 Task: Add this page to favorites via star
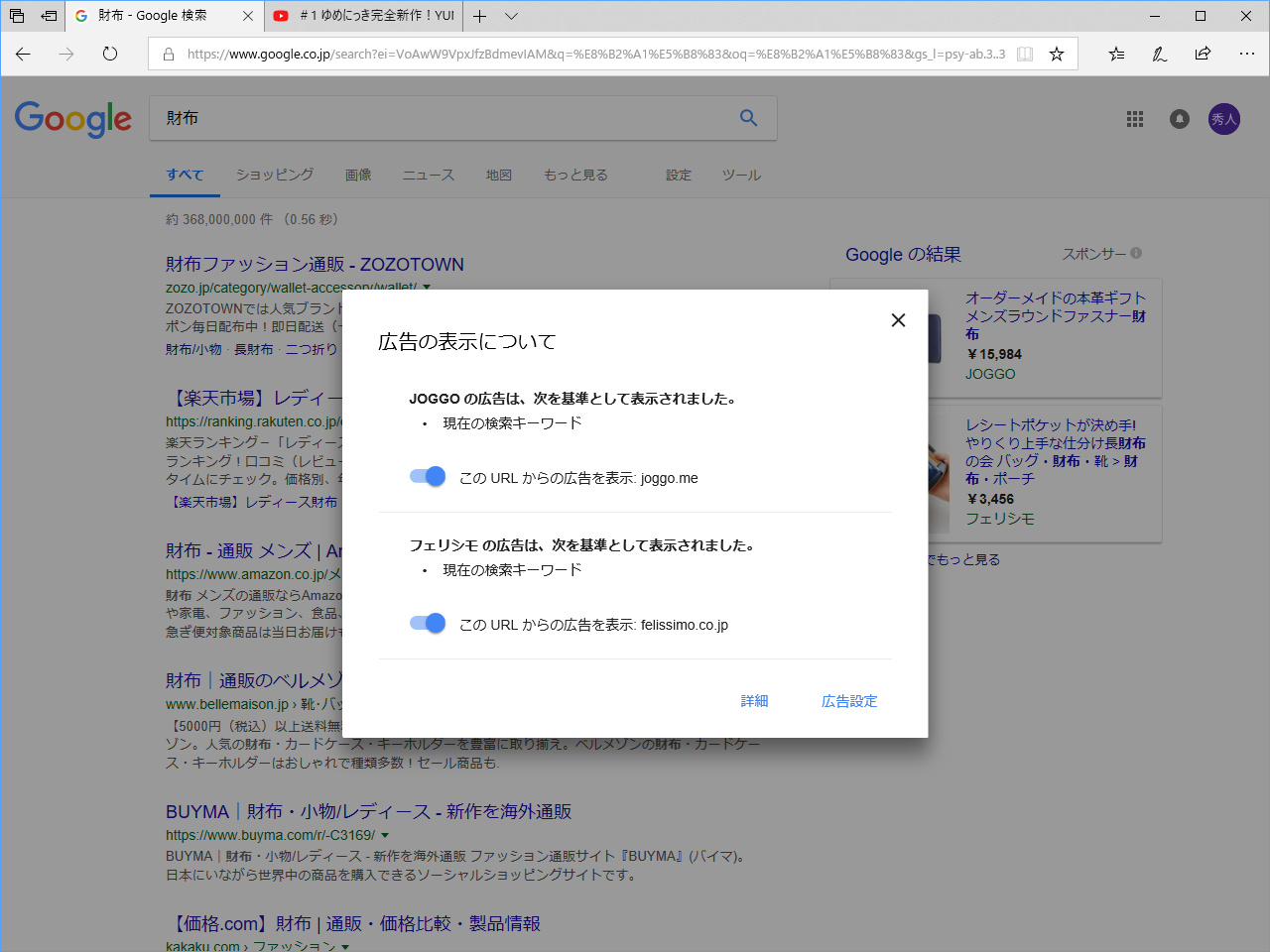click(x=1056, y=54)
